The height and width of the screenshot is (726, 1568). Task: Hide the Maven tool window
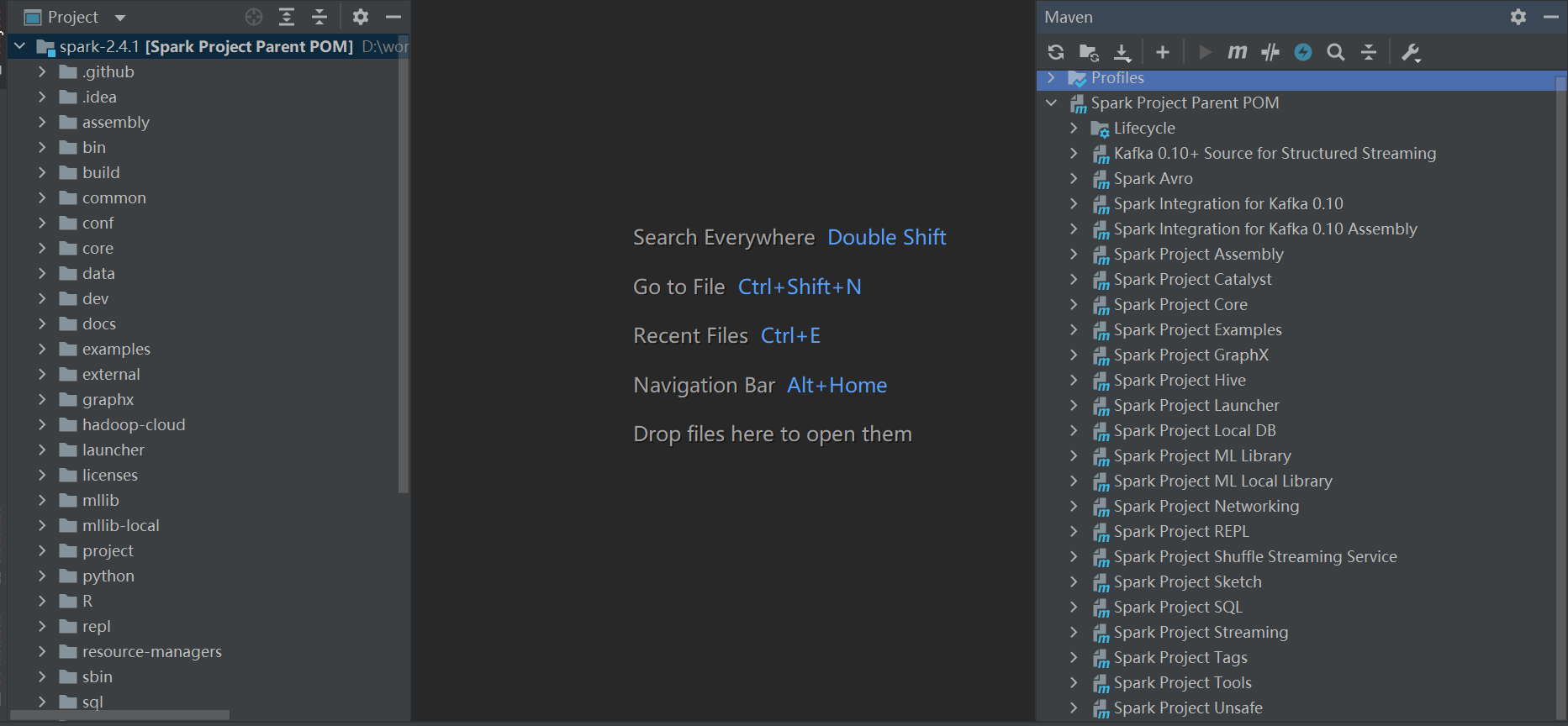pyautogui.click(x=1551, y=17)
